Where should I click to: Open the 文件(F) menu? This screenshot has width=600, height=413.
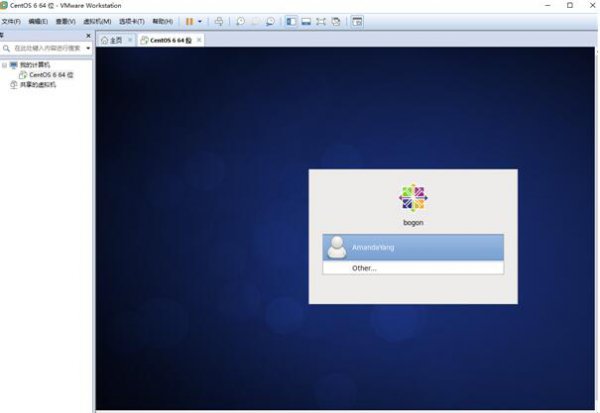[x=11, y=21]
